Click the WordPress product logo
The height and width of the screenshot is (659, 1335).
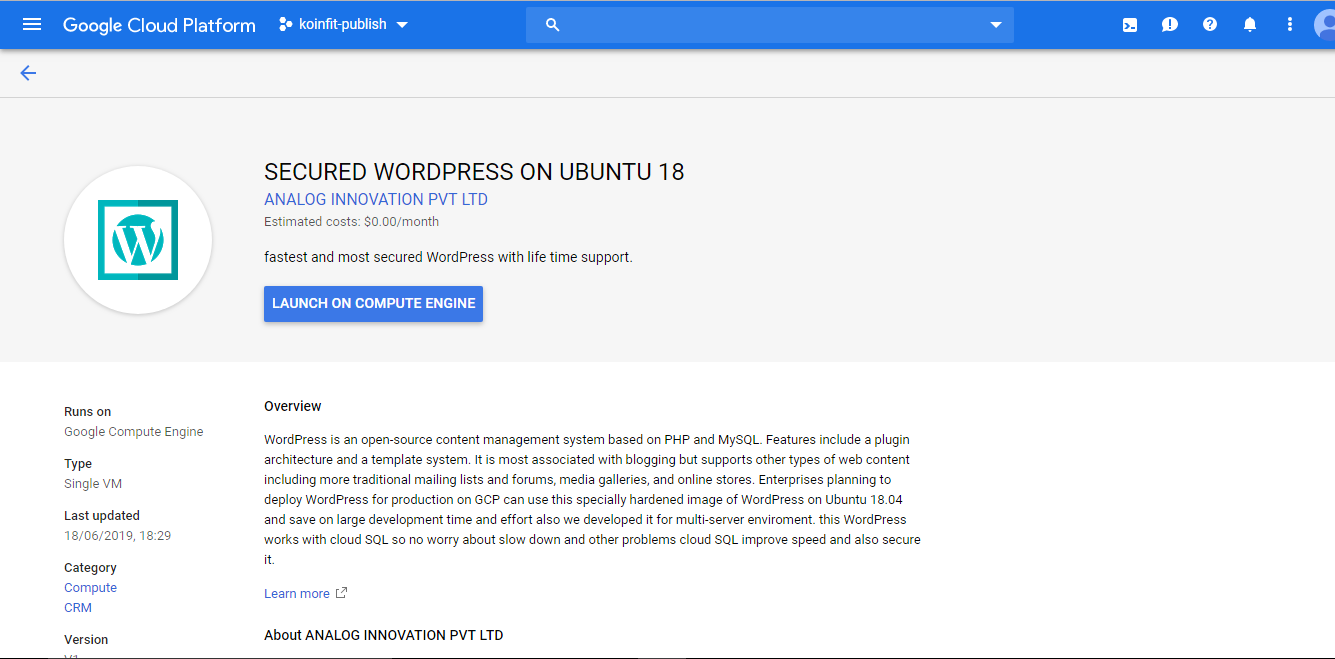click(138, 240)
